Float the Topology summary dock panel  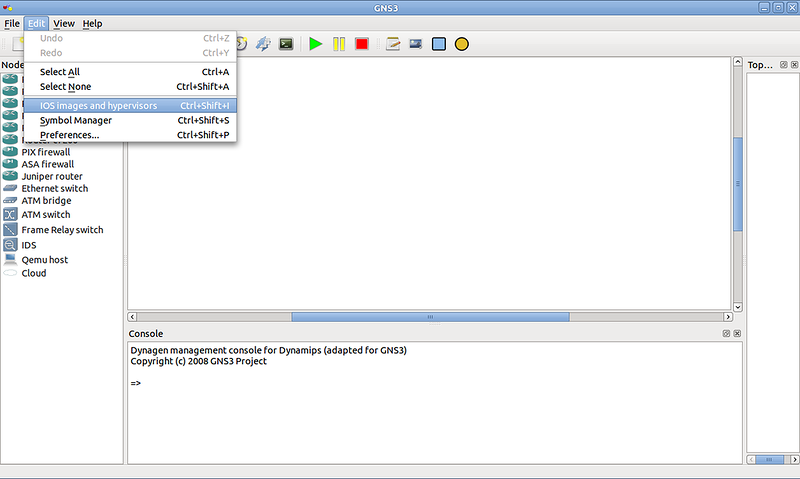[784, 65]
